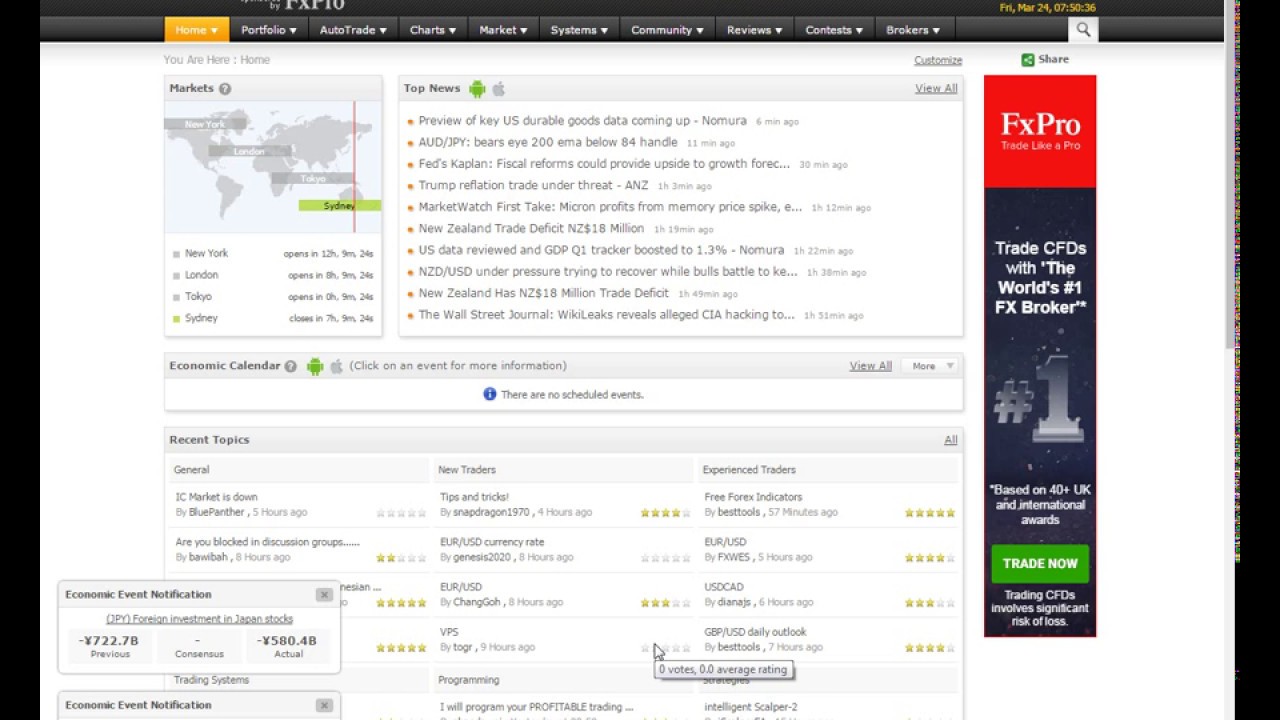Click TRADE NOW button in FxPro ad
1280x720 pixels.
[x=1040, y=563]
